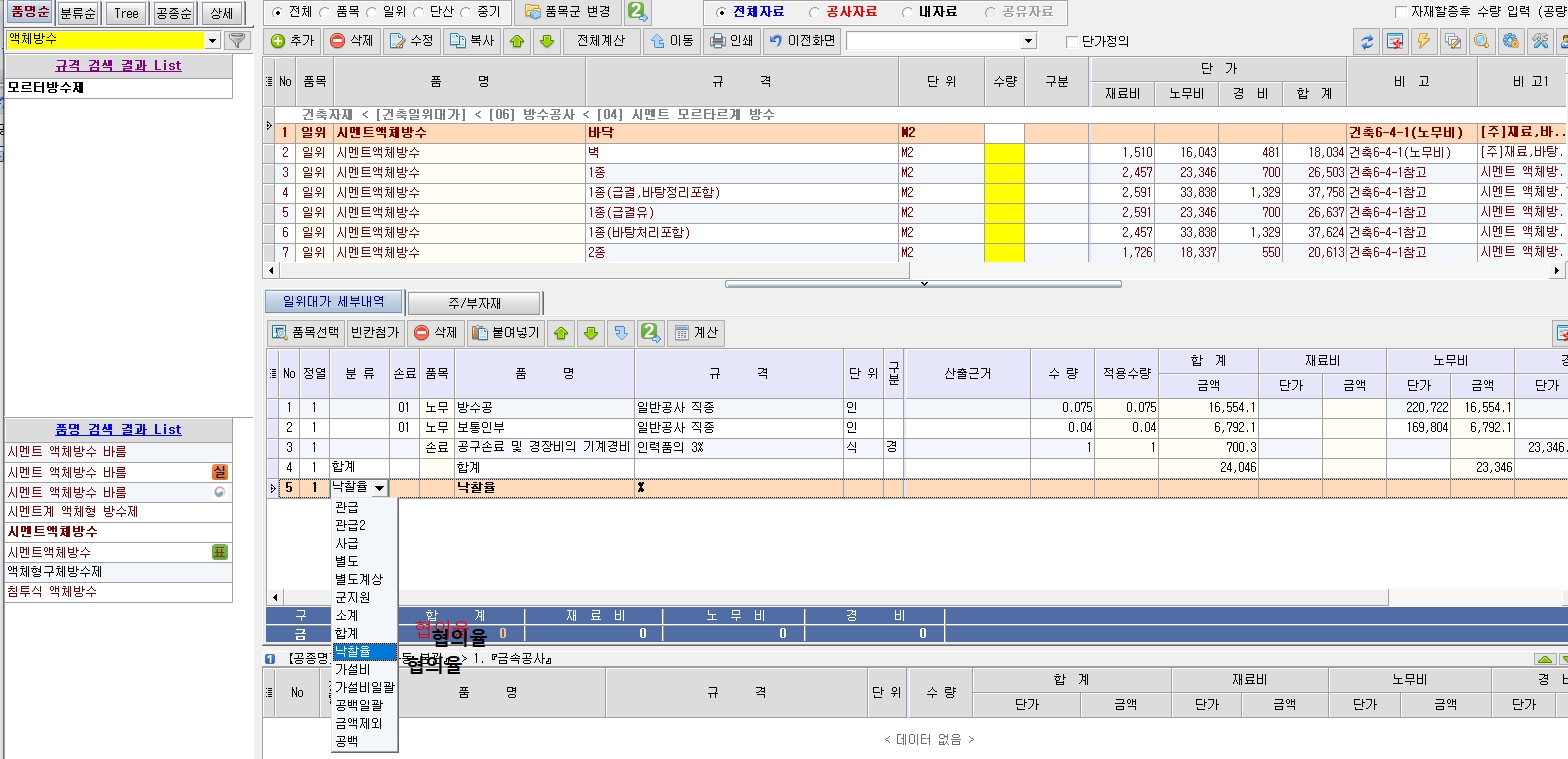The image size is (1568, 759).
Task: Click the 빈칸첨가 button
Action: point(375,333)
